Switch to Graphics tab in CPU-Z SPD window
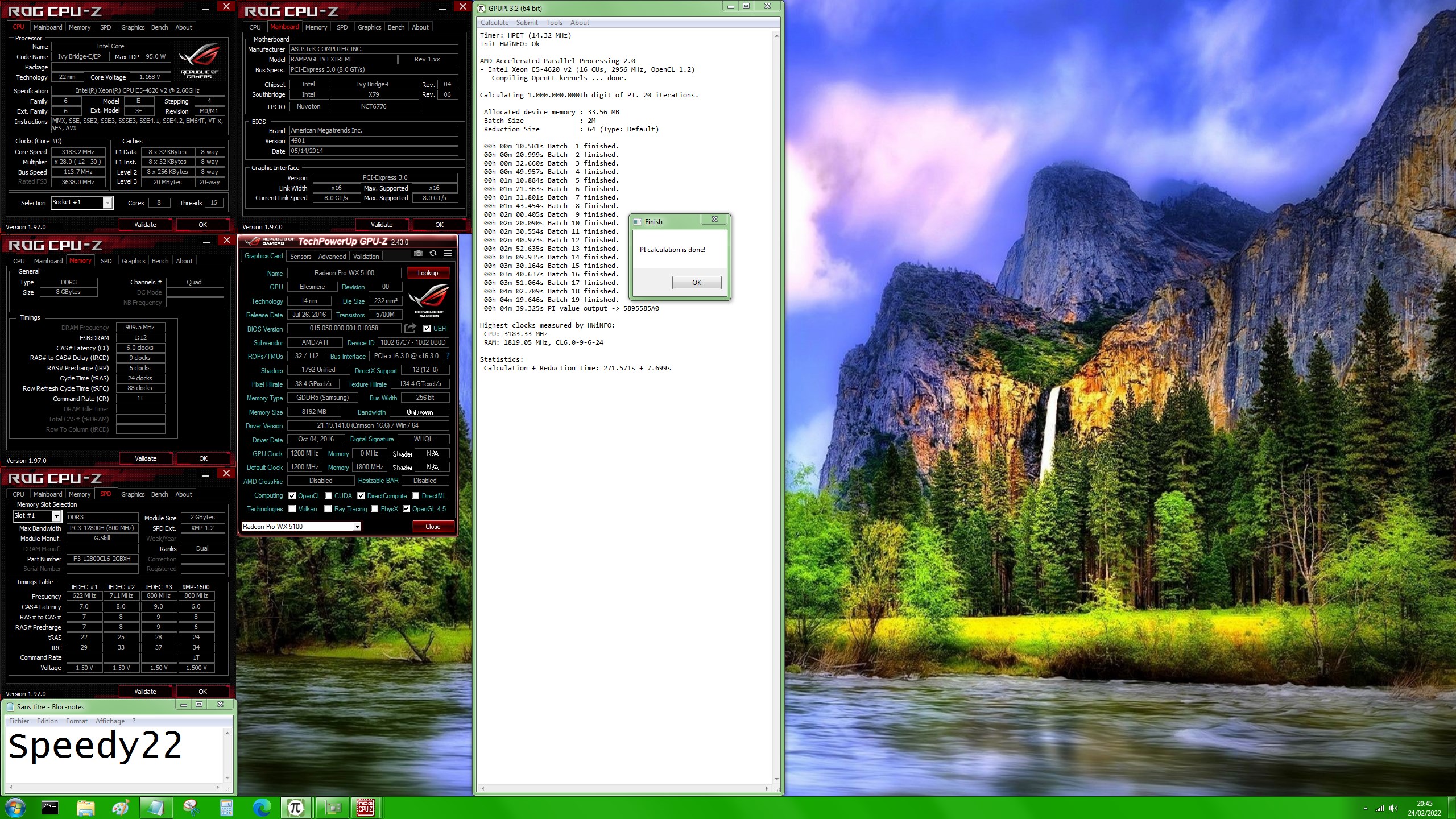This screenshot has height=819, width=1456. tap(133, 494)
